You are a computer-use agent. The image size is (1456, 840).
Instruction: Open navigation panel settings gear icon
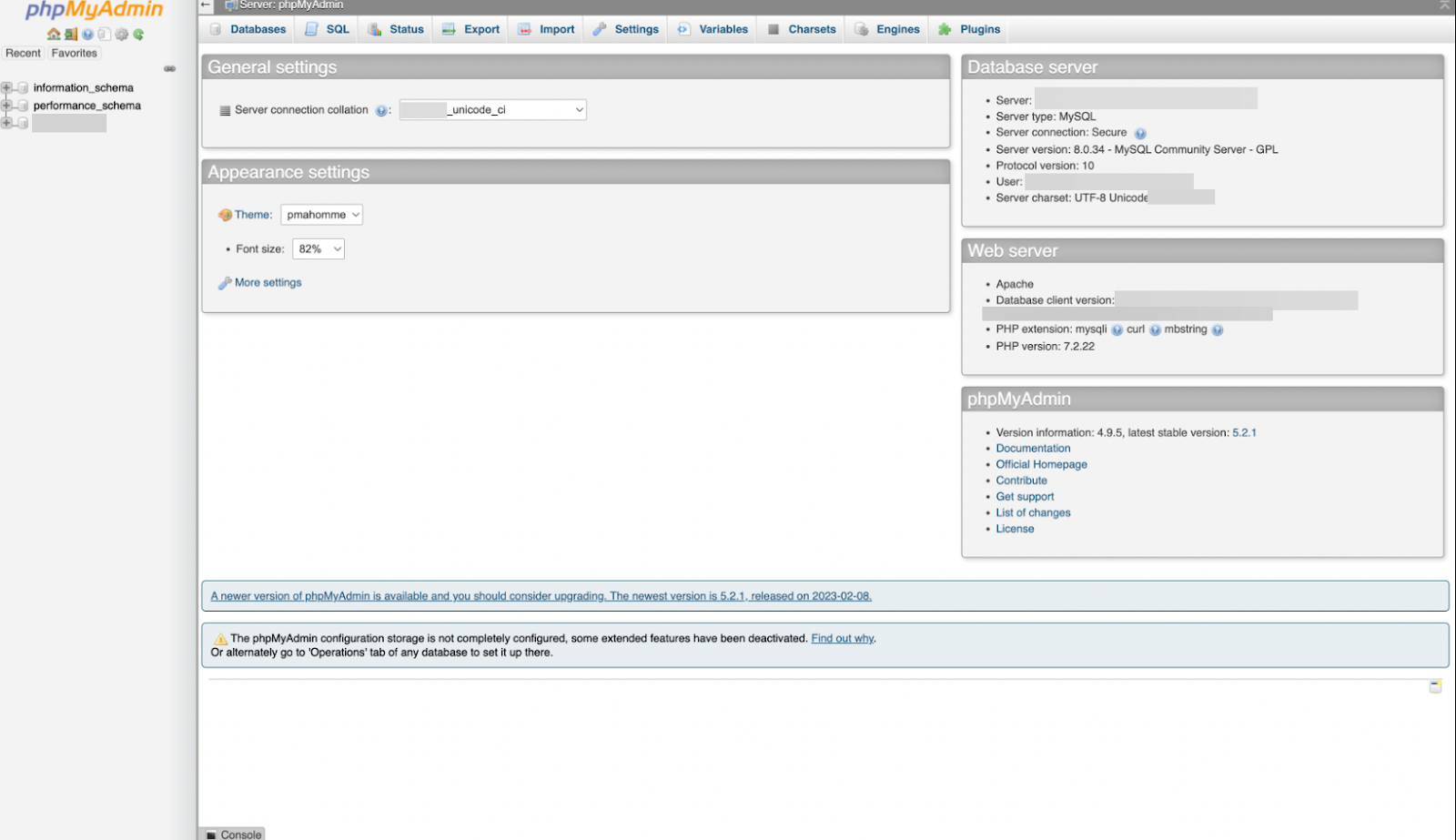(x=121, y=35)
